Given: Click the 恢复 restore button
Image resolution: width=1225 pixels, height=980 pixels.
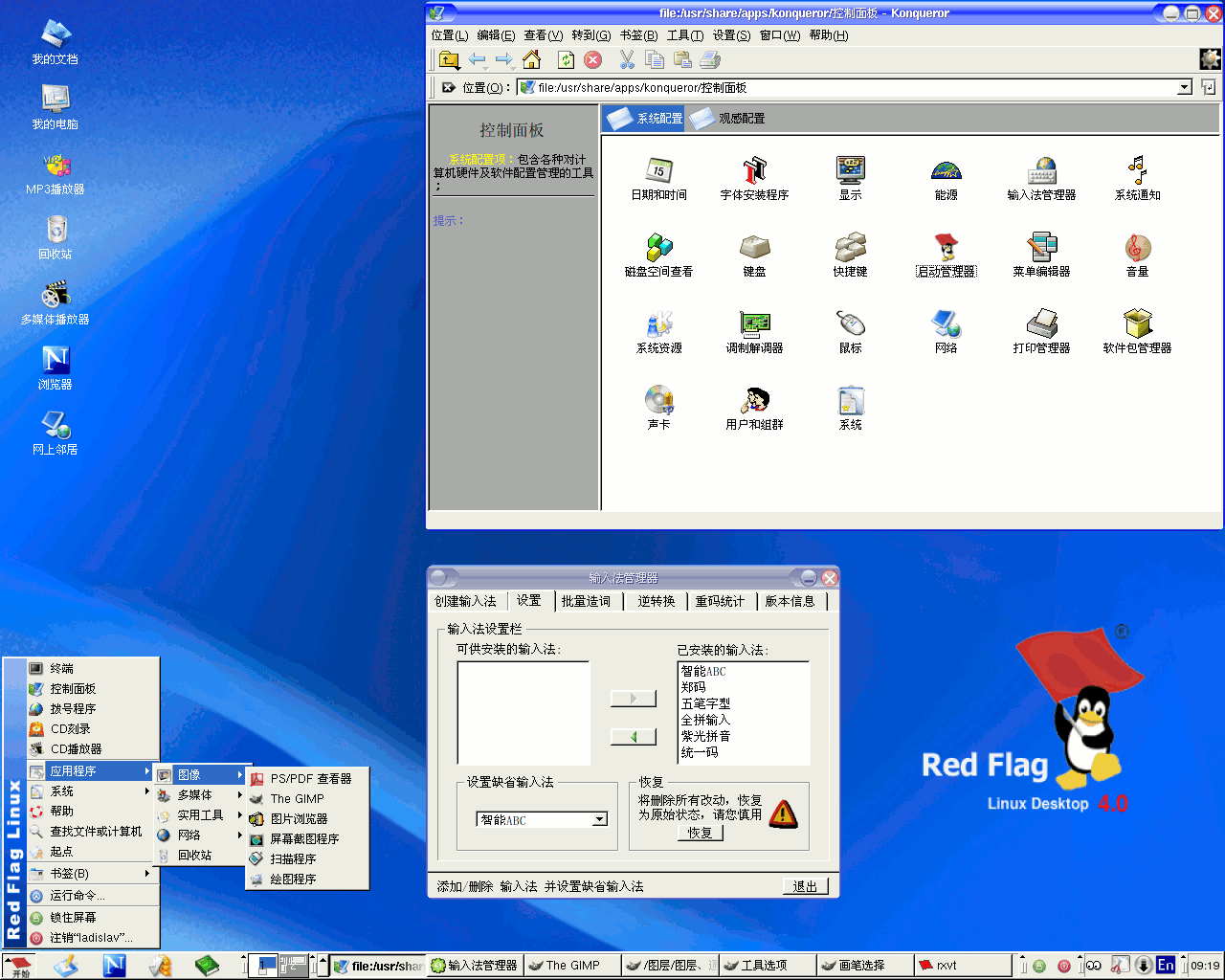Looking at the screenshot, I should pyautogui.click(x=700, y=833).
